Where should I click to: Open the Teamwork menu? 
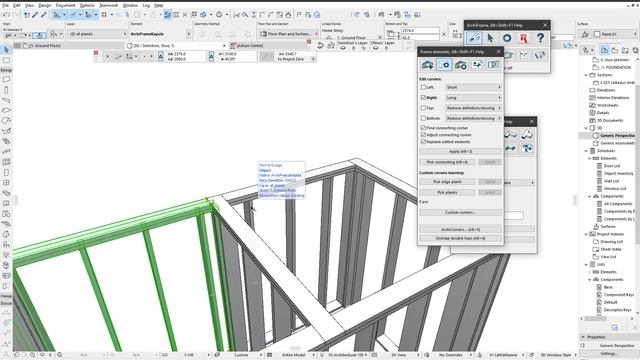pos(109,5)
